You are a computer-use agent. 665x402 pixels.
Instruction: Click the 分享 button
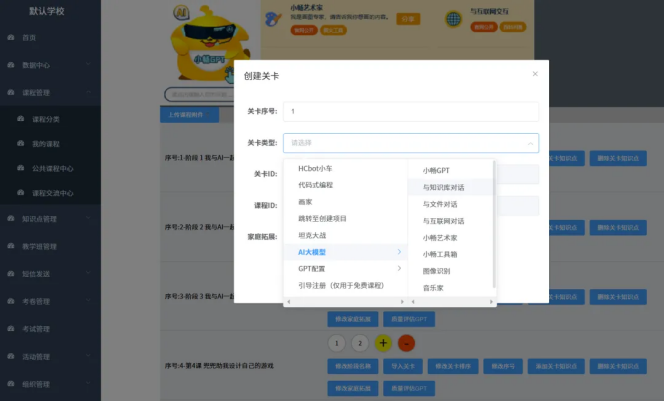(x=408, y=19)
